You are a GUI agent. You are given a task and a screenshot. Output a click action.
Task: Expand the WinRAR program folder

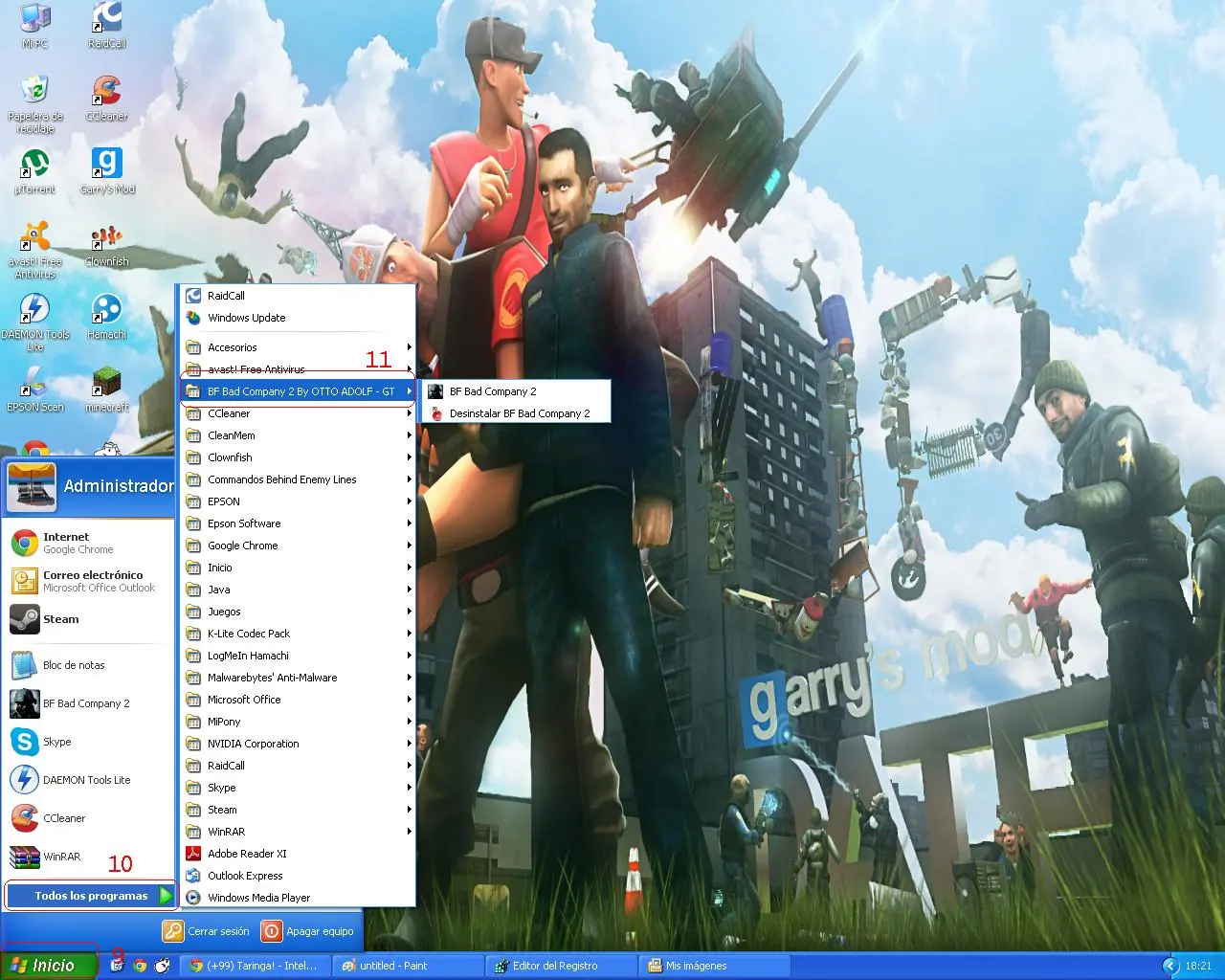[298, 832]
